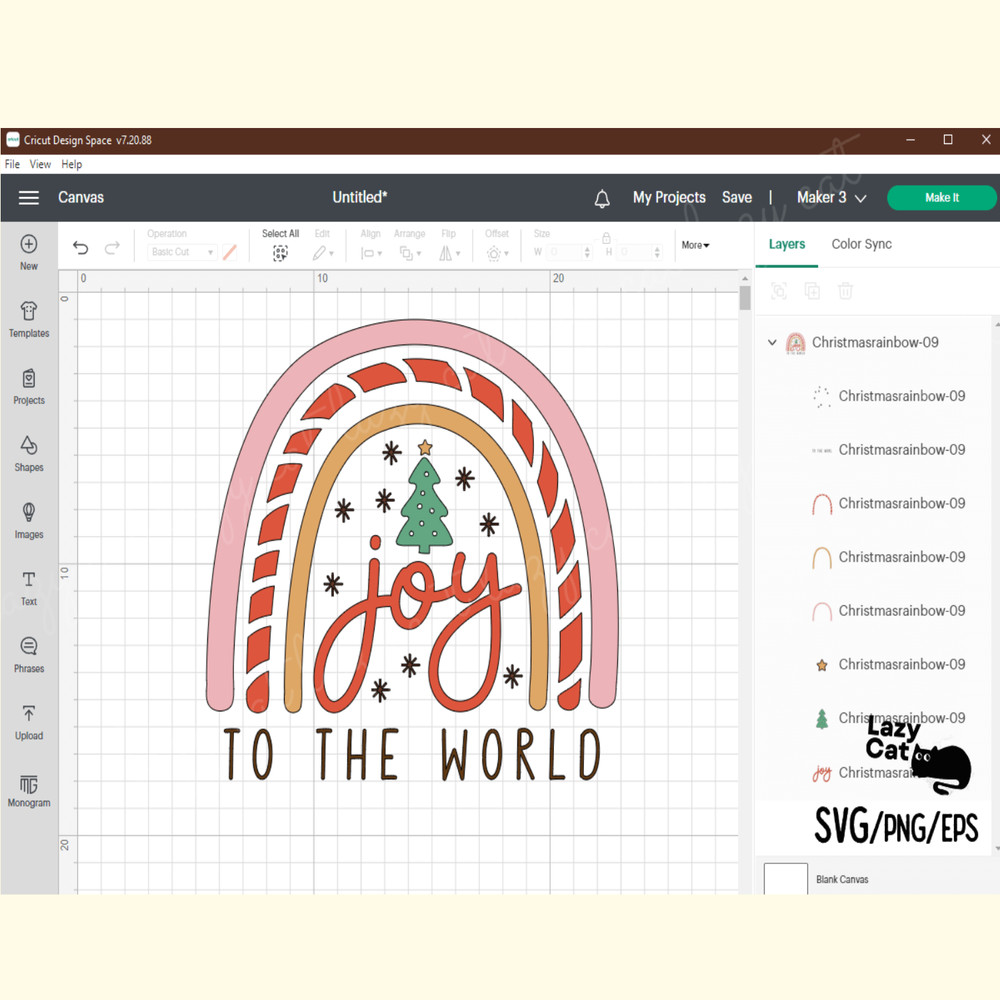Select the green tree layer
The image size is (1000, 1000).
tap(822, 718)
